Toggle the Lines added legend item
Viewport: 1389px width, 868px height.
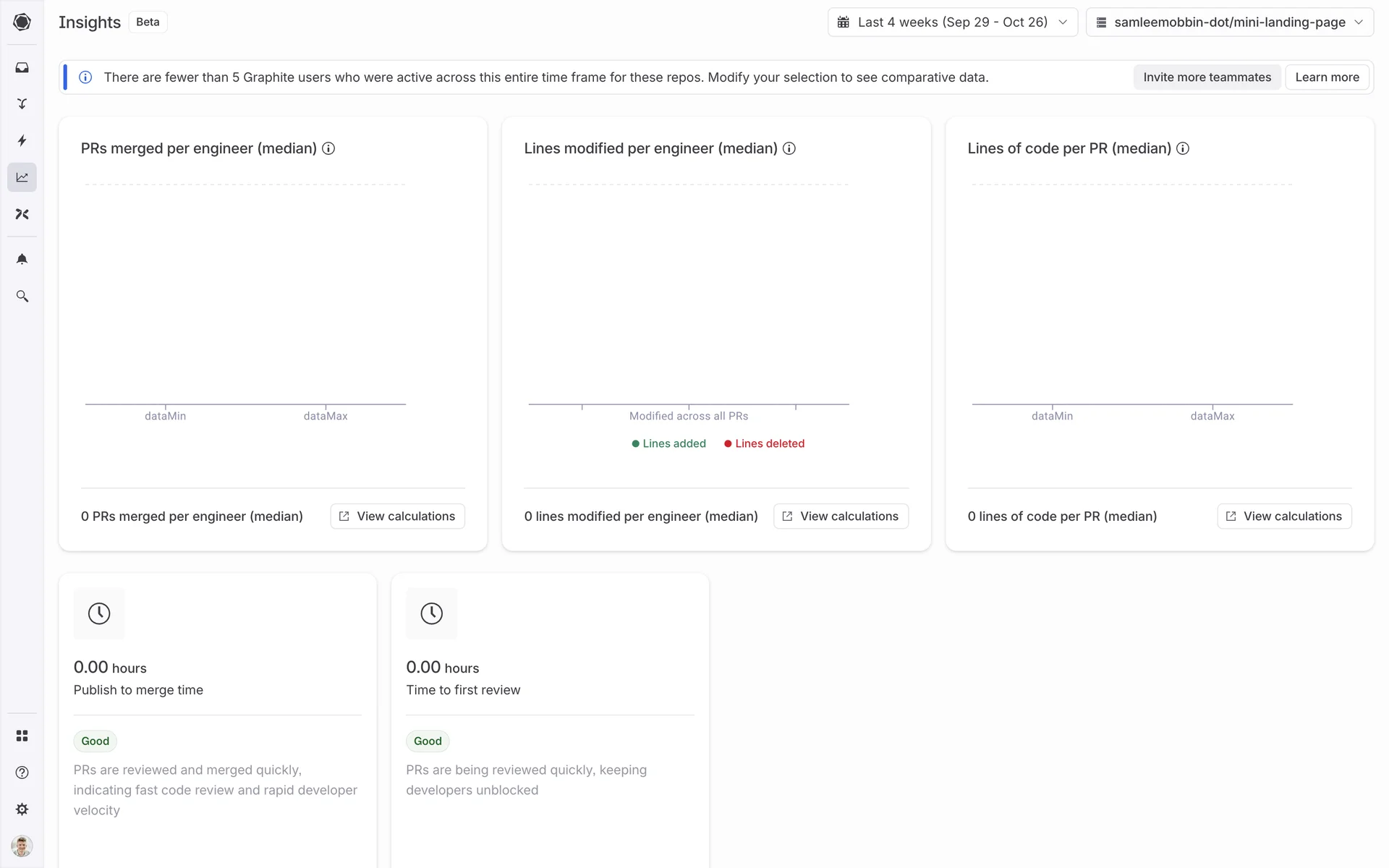pyautogui.click(x=668, y=443)
